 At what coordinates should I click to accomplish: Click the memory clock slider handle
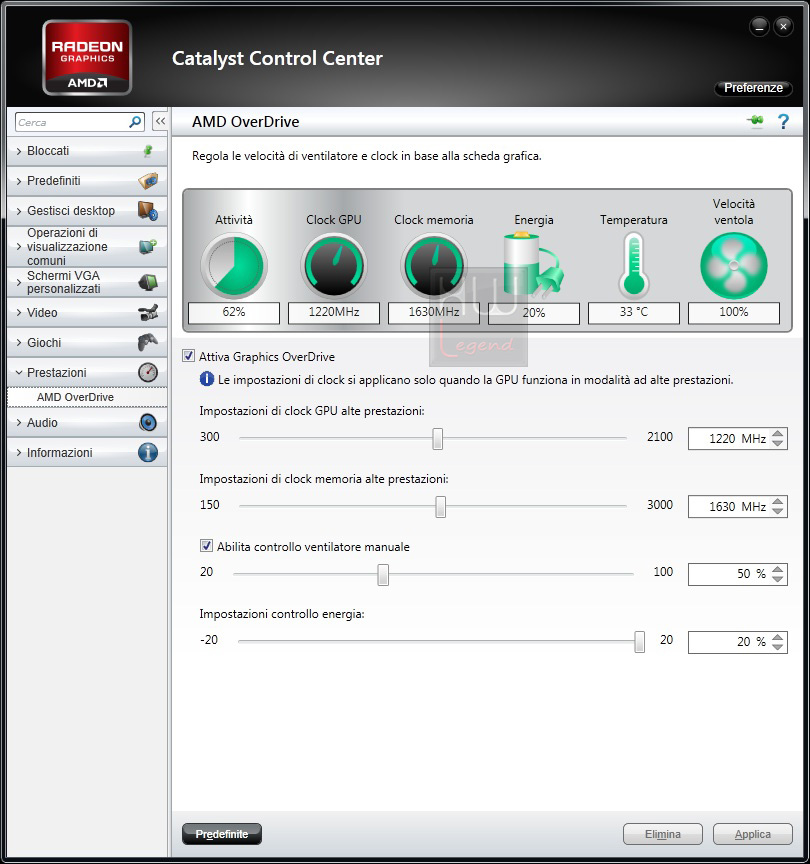click(x=440, y=506)
